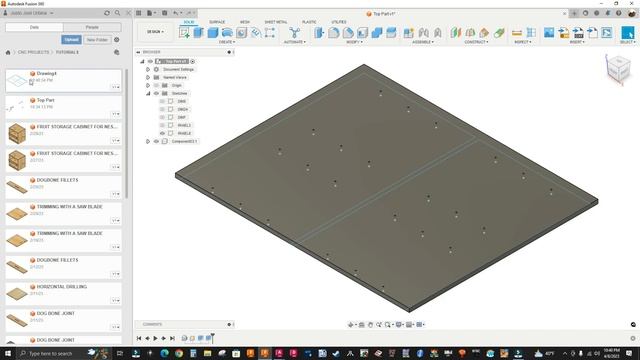The width and height of the screenshot is (640, 360).
Task: Click the Undo arrow icon
Action: coord(176,13)
